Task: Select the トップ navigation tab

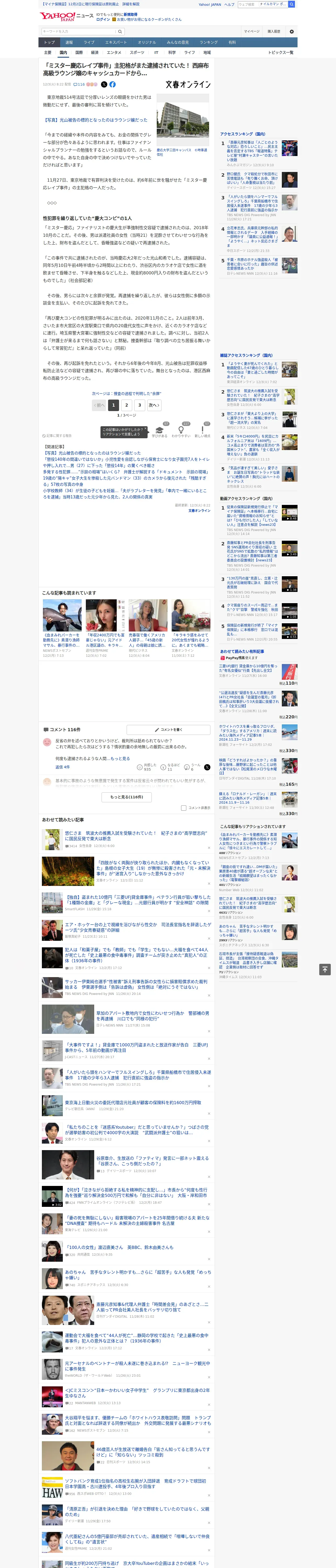Action: coord(49,43)
